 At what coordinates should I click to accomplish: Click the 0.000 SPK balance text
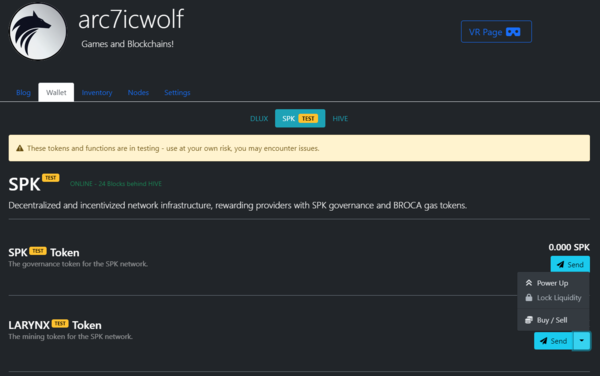pyautogui.click(x=569, y=247)
